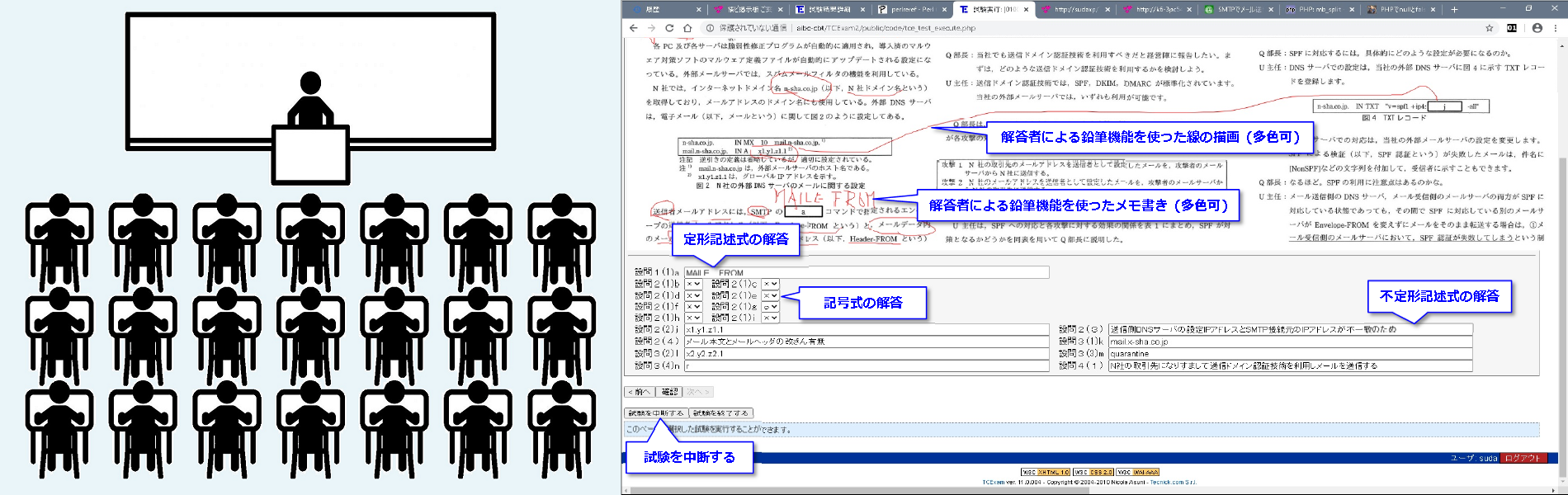The width and height of the screenshot is (1568, 495).
Task: Close the PHP: mb_split tab
Action: [x=1351, y=10]
